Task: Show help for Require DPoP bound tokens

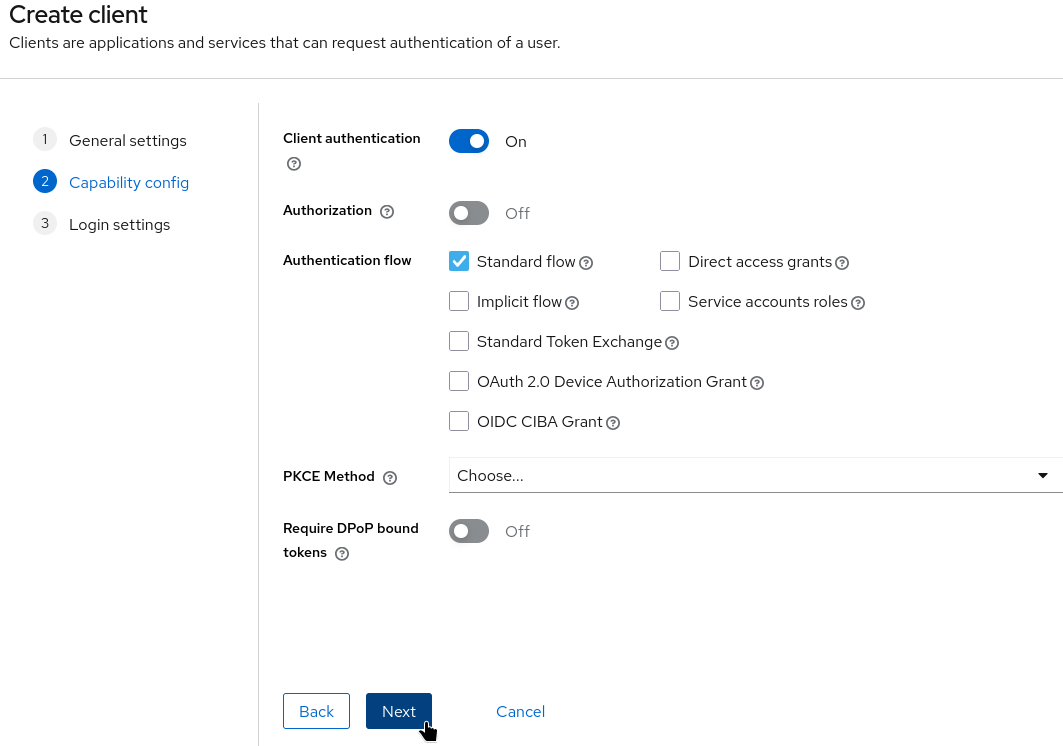Action: (342, 554)
